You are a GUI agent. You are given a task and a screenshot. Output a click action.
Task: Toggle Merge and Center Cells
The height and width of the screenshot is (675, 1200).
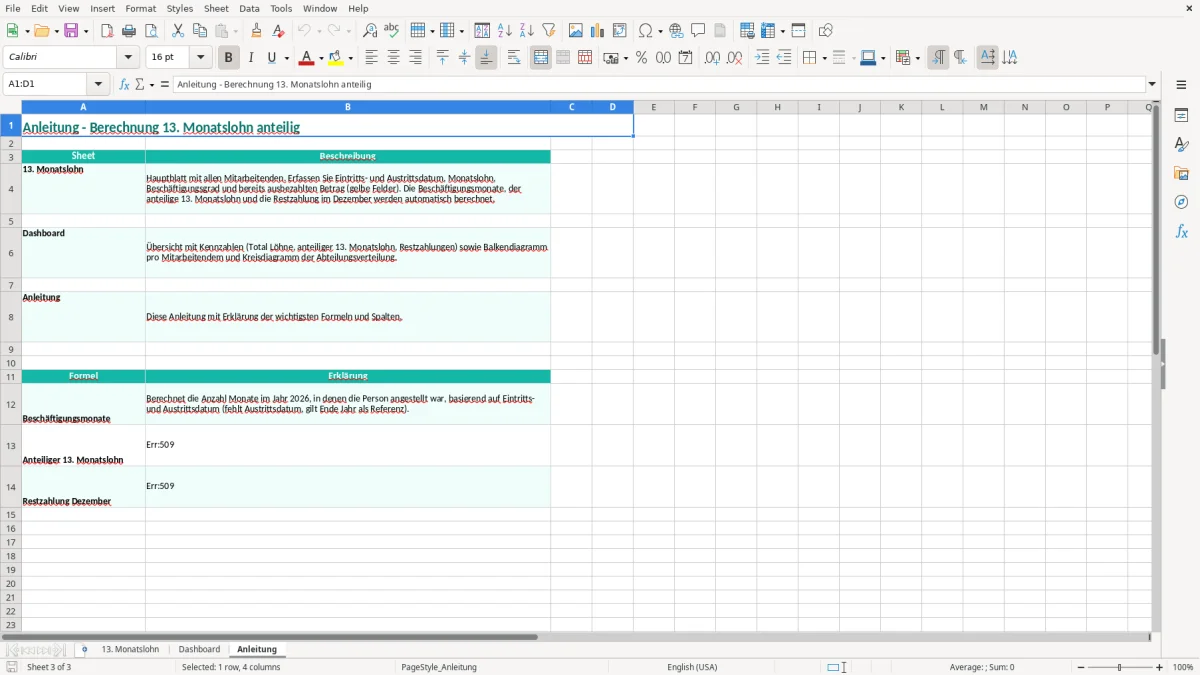541,58
